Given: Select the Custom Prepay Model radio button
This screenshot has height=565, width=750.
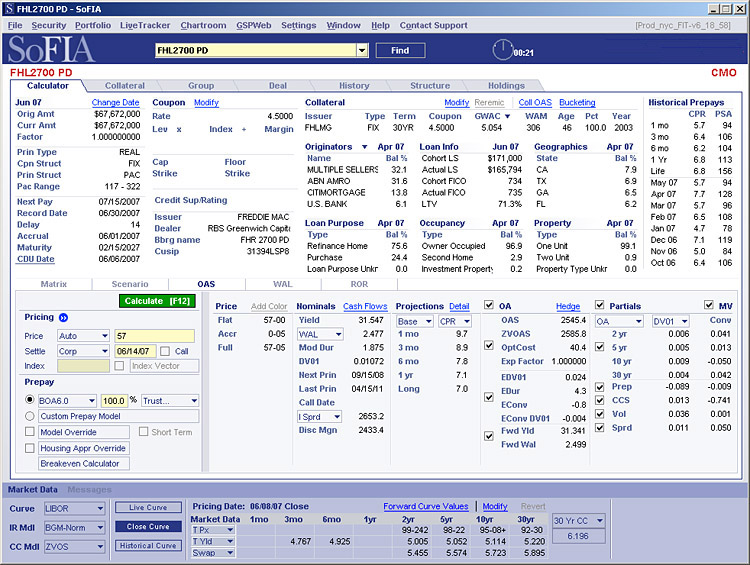Looking at the screenshot, I should point(30,416).
